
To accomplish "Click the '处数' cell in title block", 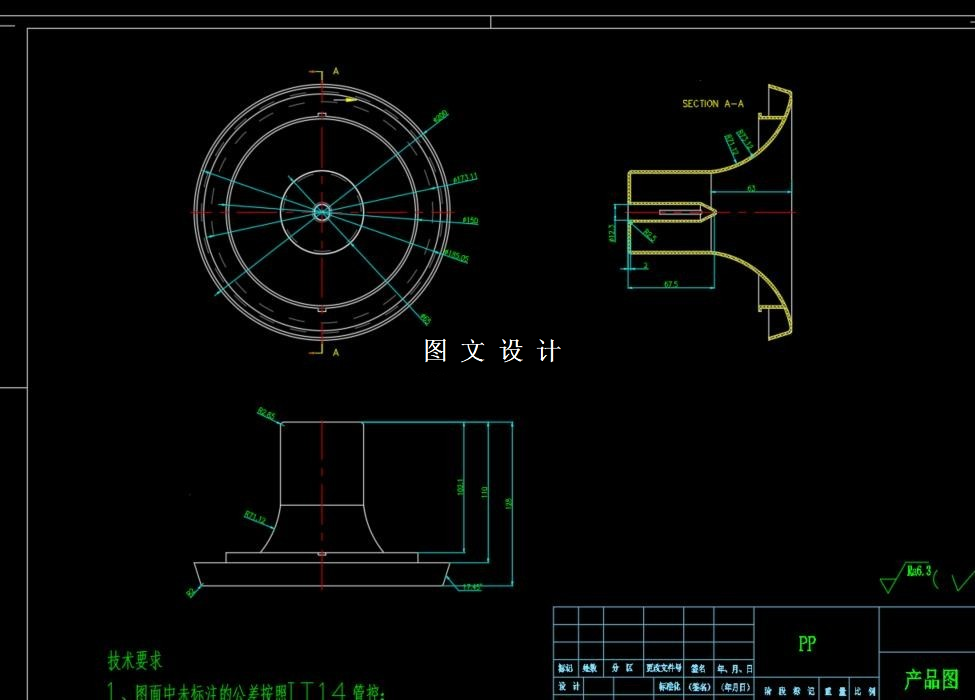I will (589, 668).
